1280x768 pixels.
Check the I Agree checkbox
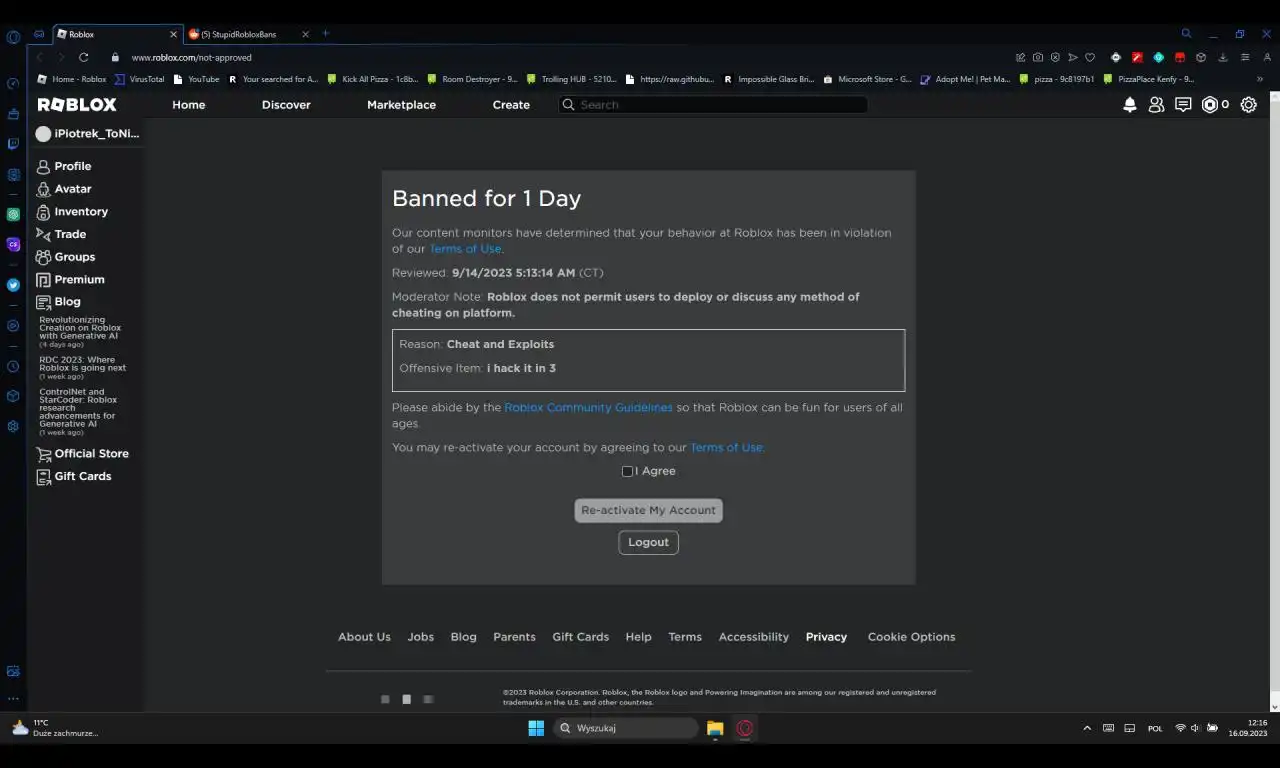pyautogui.click(x=627, y=471)
